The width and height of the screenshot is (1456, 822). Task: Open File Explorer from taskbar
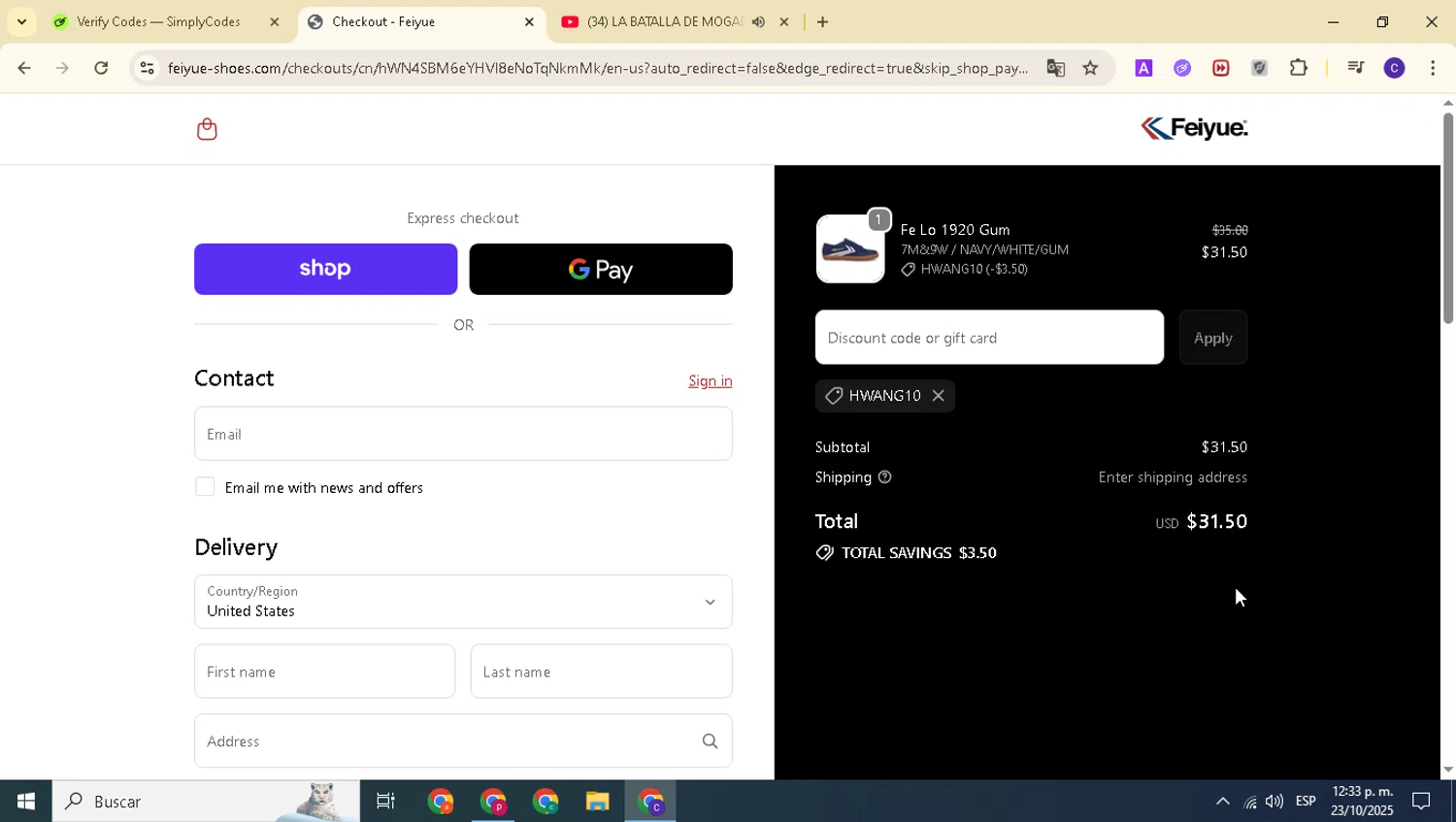(x=597, y=802)
